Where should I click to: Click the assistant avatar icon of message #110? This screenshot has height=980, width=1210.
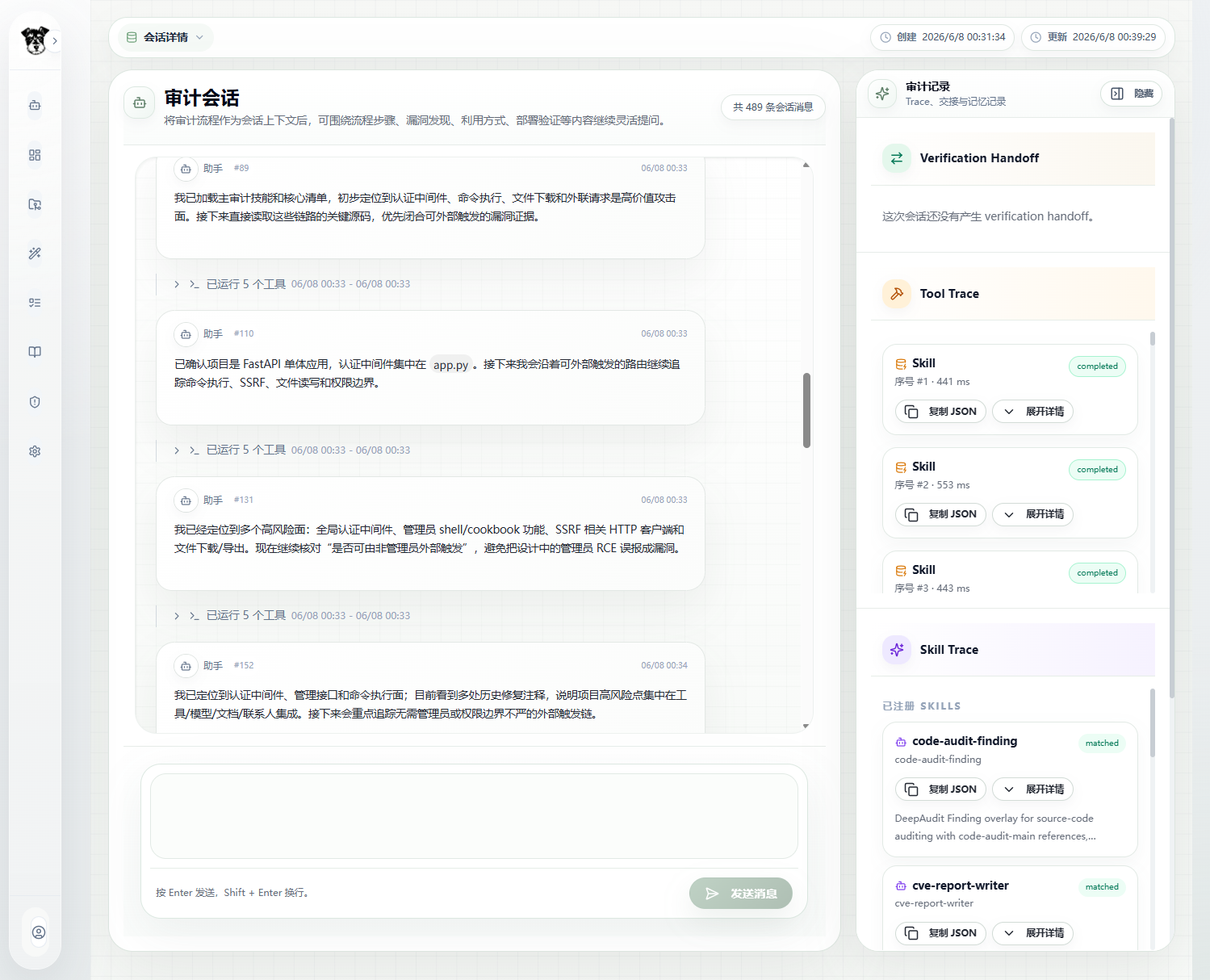(x=186, y=334)
